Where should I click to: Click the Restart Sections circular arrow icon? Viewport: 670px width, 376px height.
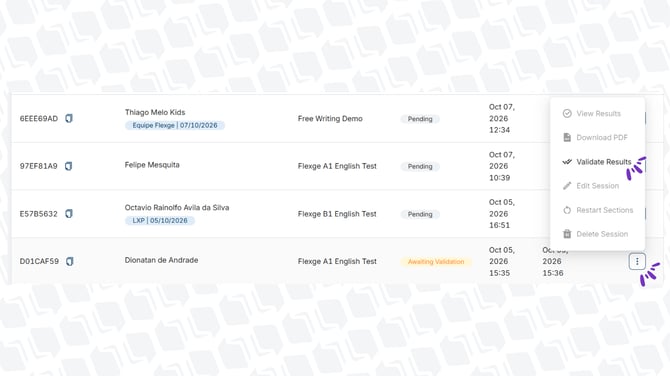click(567, 210)
